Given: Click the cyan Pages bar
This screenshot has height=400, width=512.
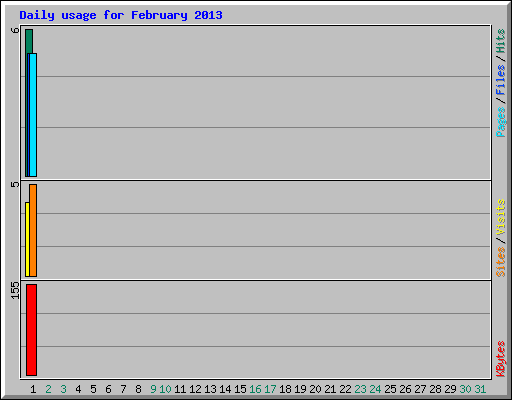Looking at the screenshot, I should click(33, 115).
